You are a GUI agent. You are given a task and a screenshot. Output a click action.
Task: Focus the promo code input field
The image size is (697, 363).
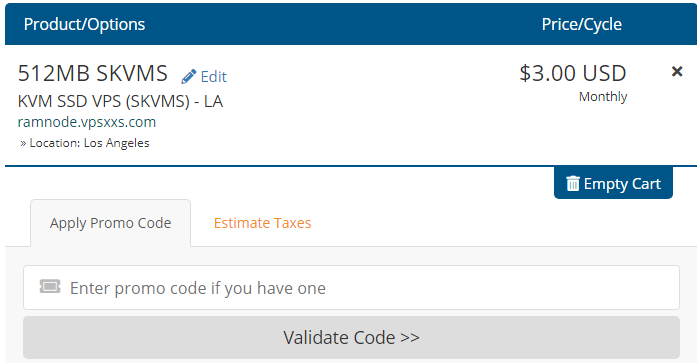351,287
